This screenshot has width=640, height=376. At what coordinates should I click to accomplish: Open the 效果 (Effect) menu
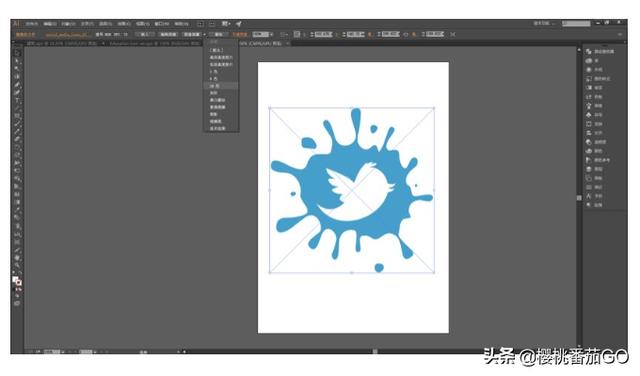point(124,24)
